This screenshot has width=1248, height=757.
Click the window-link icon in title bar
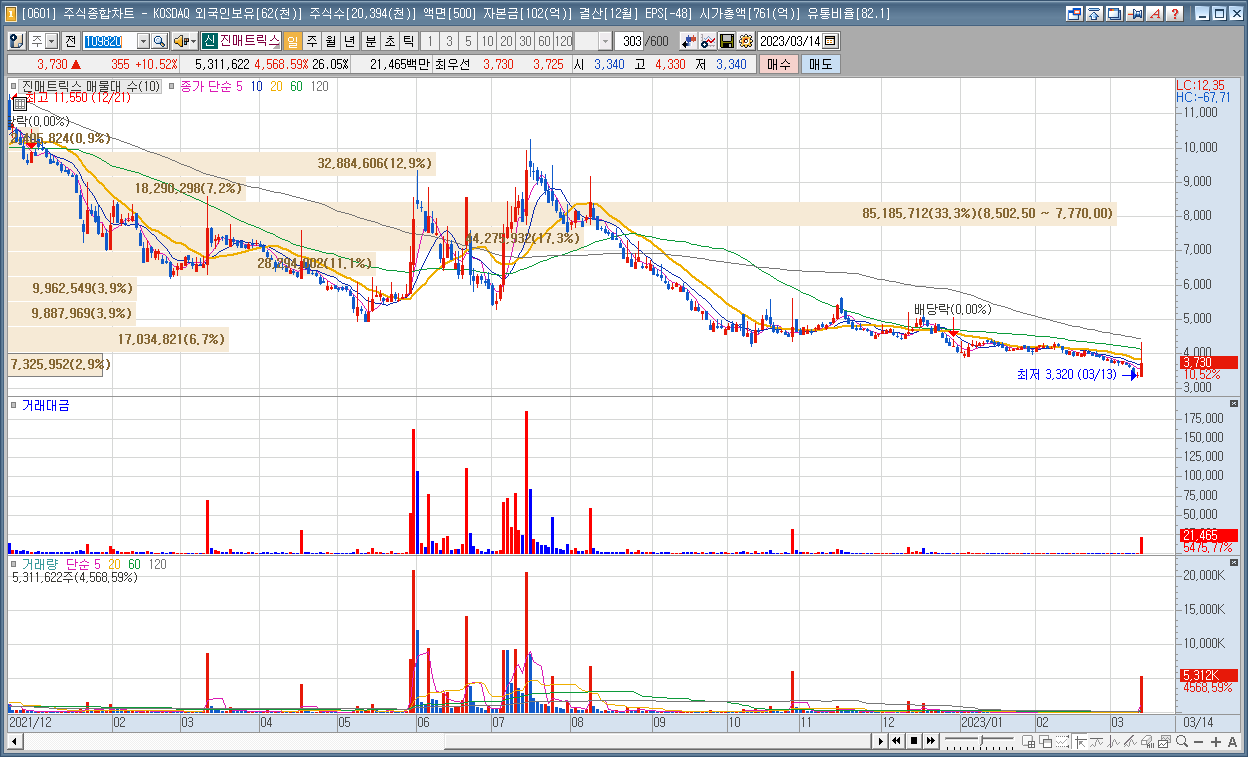(x=1075, y=14)
